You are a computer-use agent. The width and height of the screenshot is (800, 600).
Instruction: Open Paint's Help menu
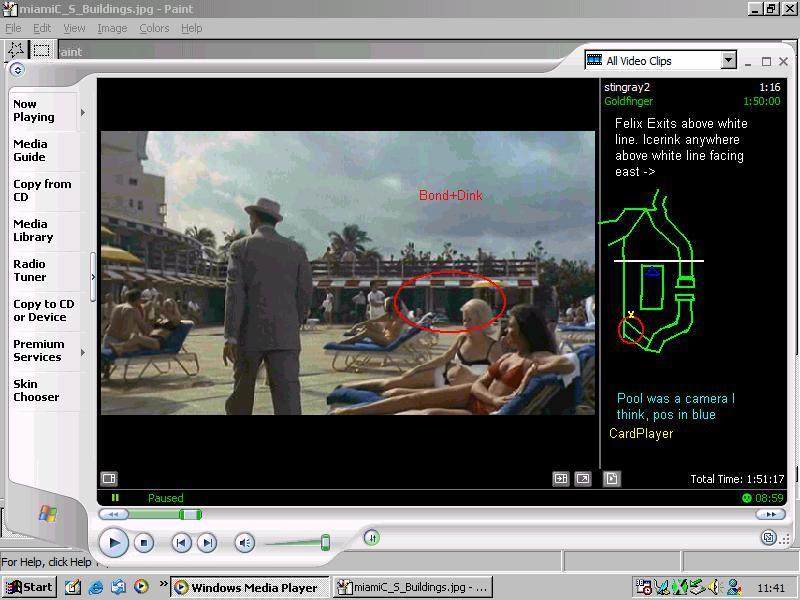191,29
